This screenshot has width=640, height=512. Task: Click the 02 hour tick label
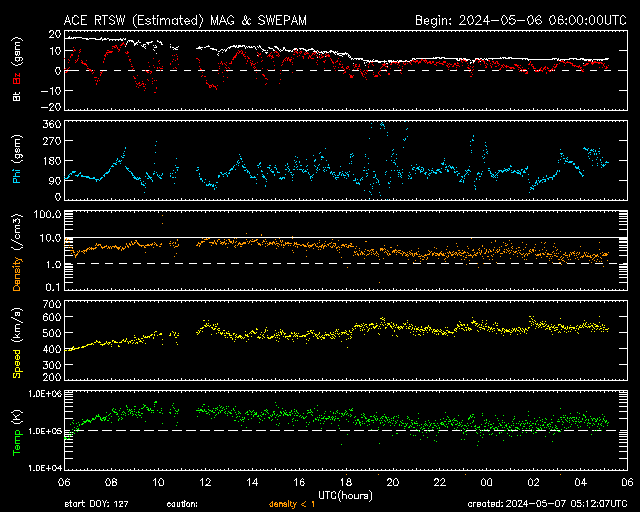(x=533, y=483)
